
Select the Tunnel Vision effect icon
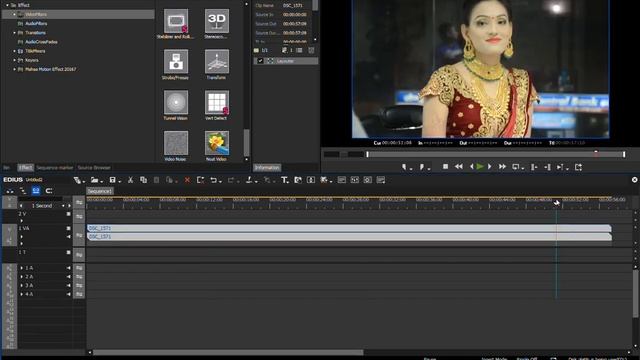[176, 102]
